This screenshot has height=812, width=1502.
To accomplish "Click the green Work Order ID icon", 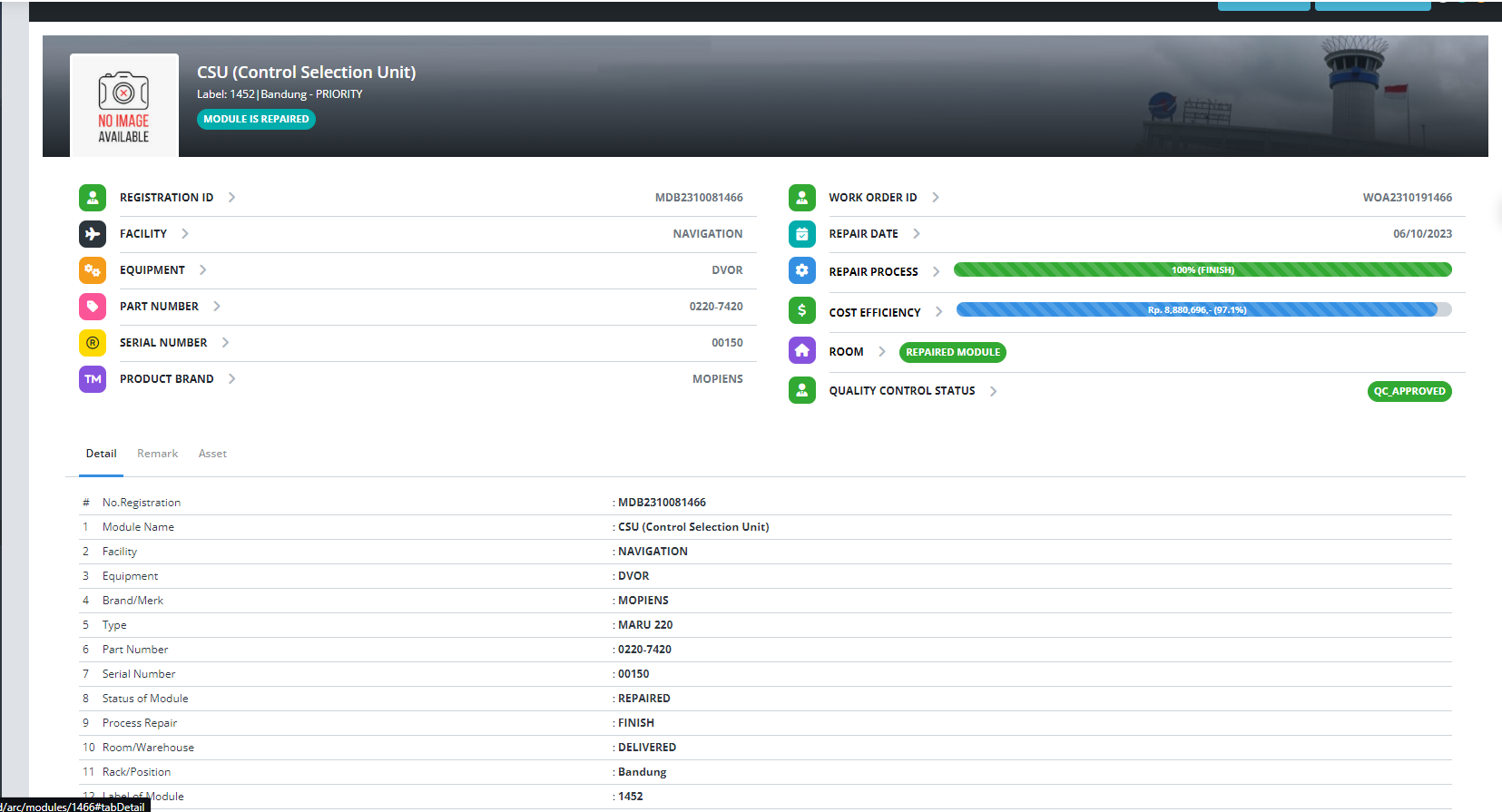I will point(802,198).
